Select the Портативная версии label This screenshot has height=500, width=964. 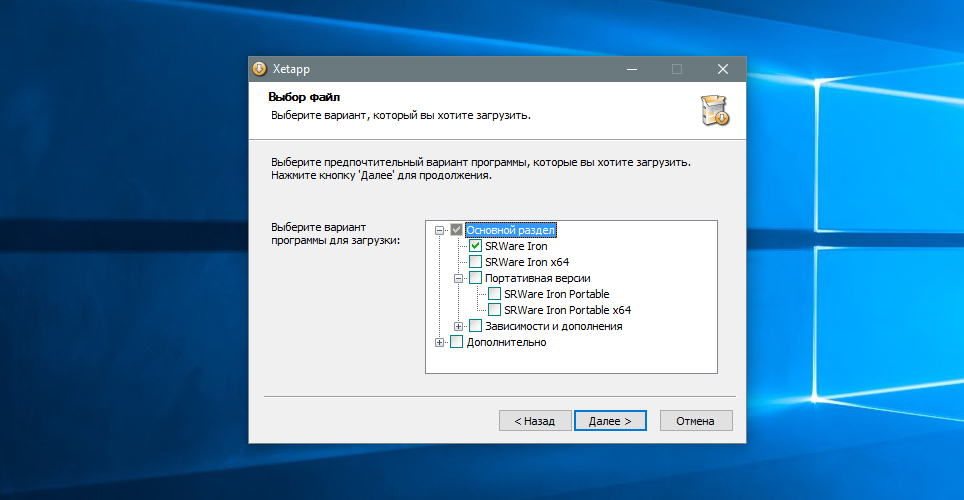(x=537, y=278)
